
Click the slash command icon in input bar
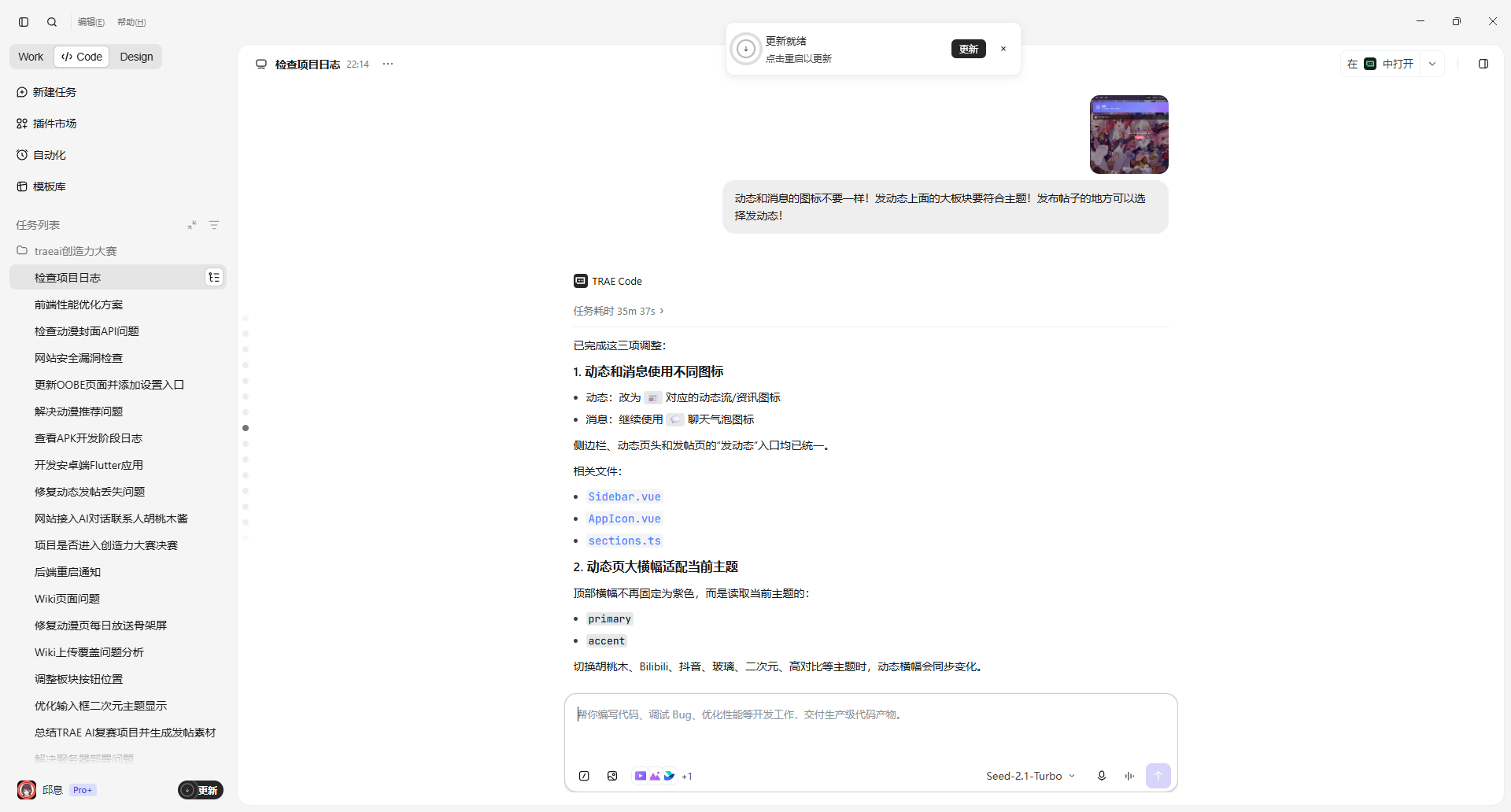(584, 776)
